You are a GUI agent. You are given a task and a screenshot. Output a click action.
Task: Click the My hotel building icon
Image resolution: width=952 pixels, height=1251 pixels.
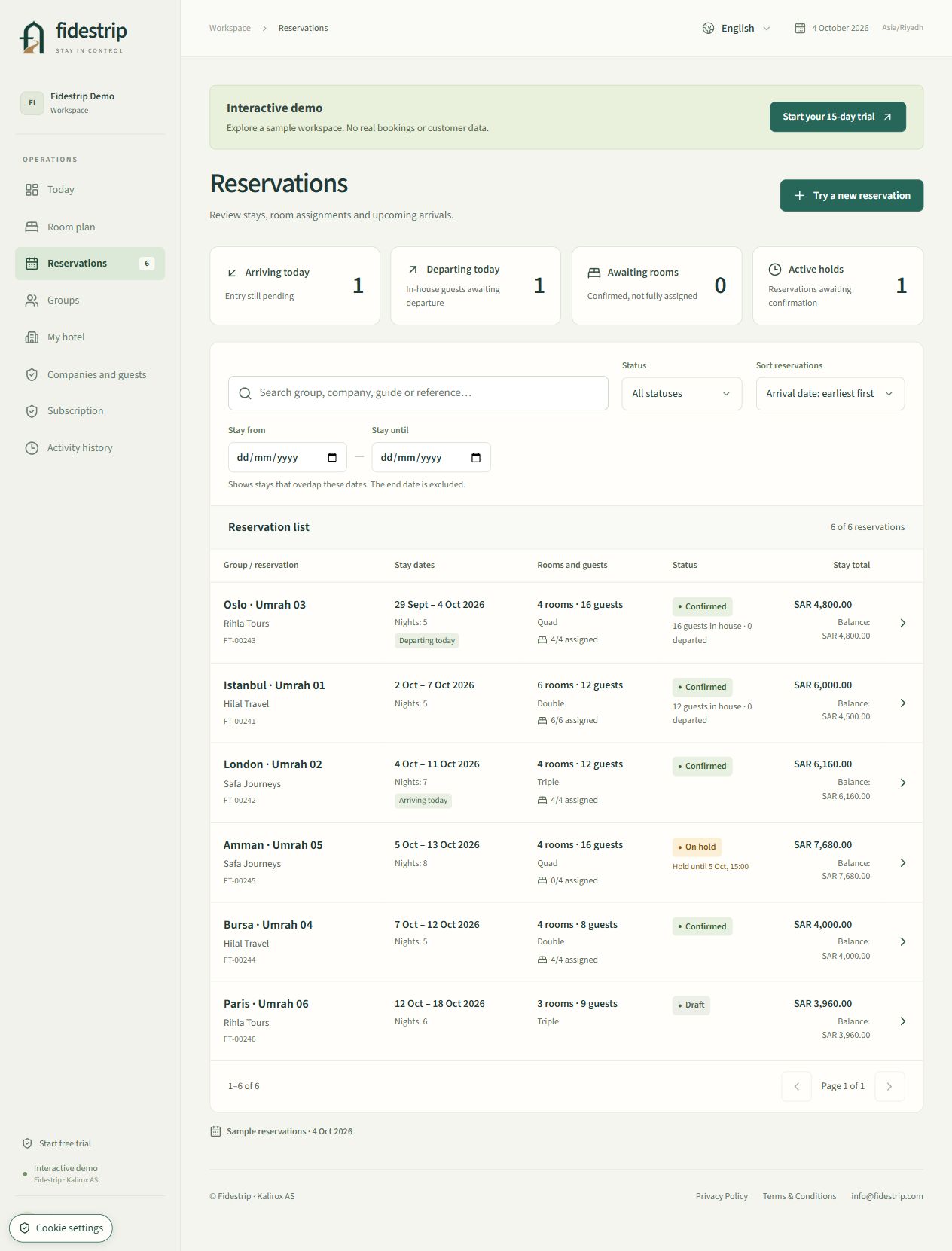coord(32,337)
